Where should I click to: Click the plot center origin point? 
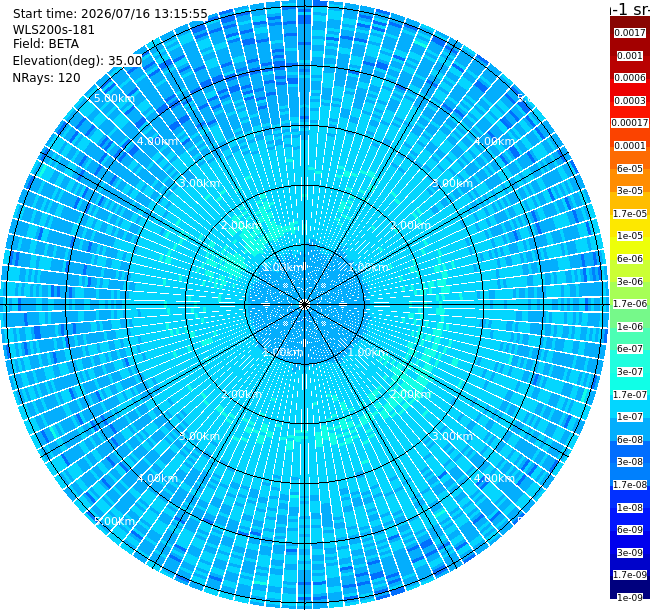305,305
